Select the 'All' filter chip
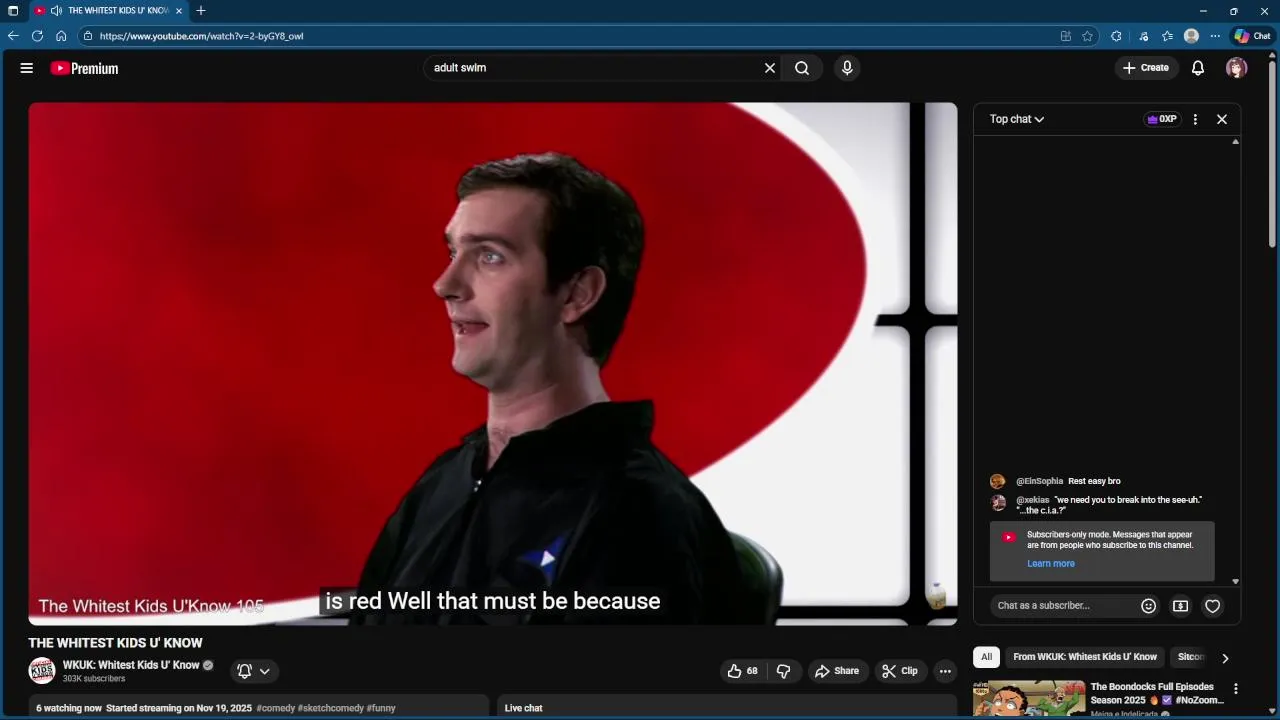Screen dimensions: 1280x720 pyautogui.click(x=987, y=657)
